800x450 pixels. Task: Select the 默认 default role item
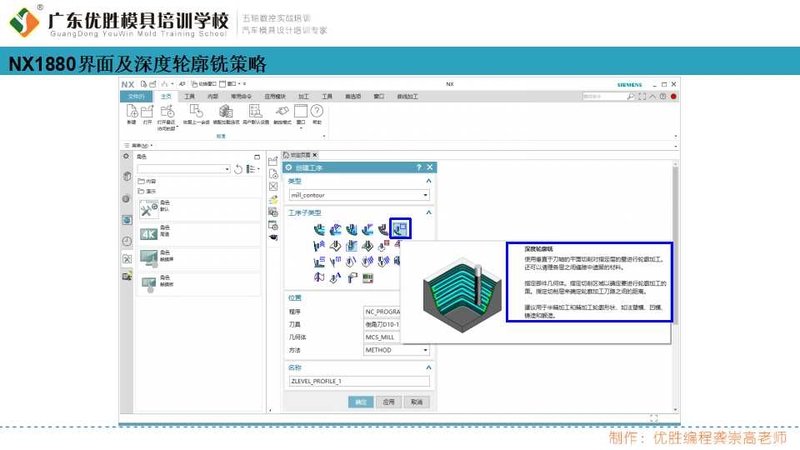pyautogui.click(x=199, y=209)
